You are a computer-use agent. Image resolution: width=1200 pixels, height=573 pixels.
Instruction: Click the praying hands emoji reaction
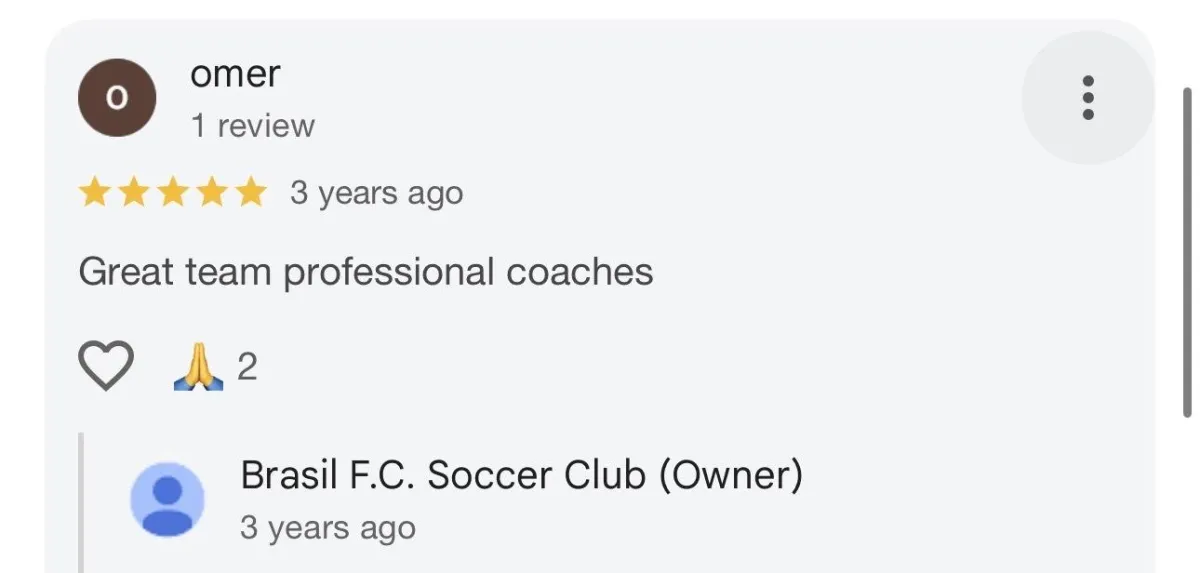point(198,367)
